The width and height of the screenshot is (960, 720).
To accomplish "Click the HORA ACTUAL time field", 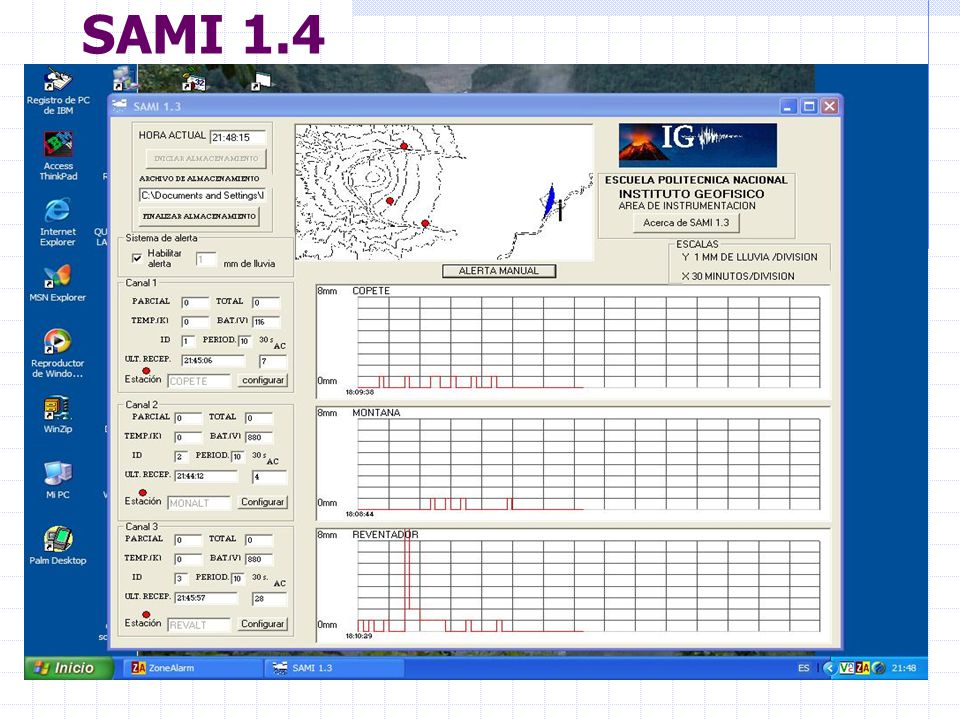I will [x=238, y=137].
